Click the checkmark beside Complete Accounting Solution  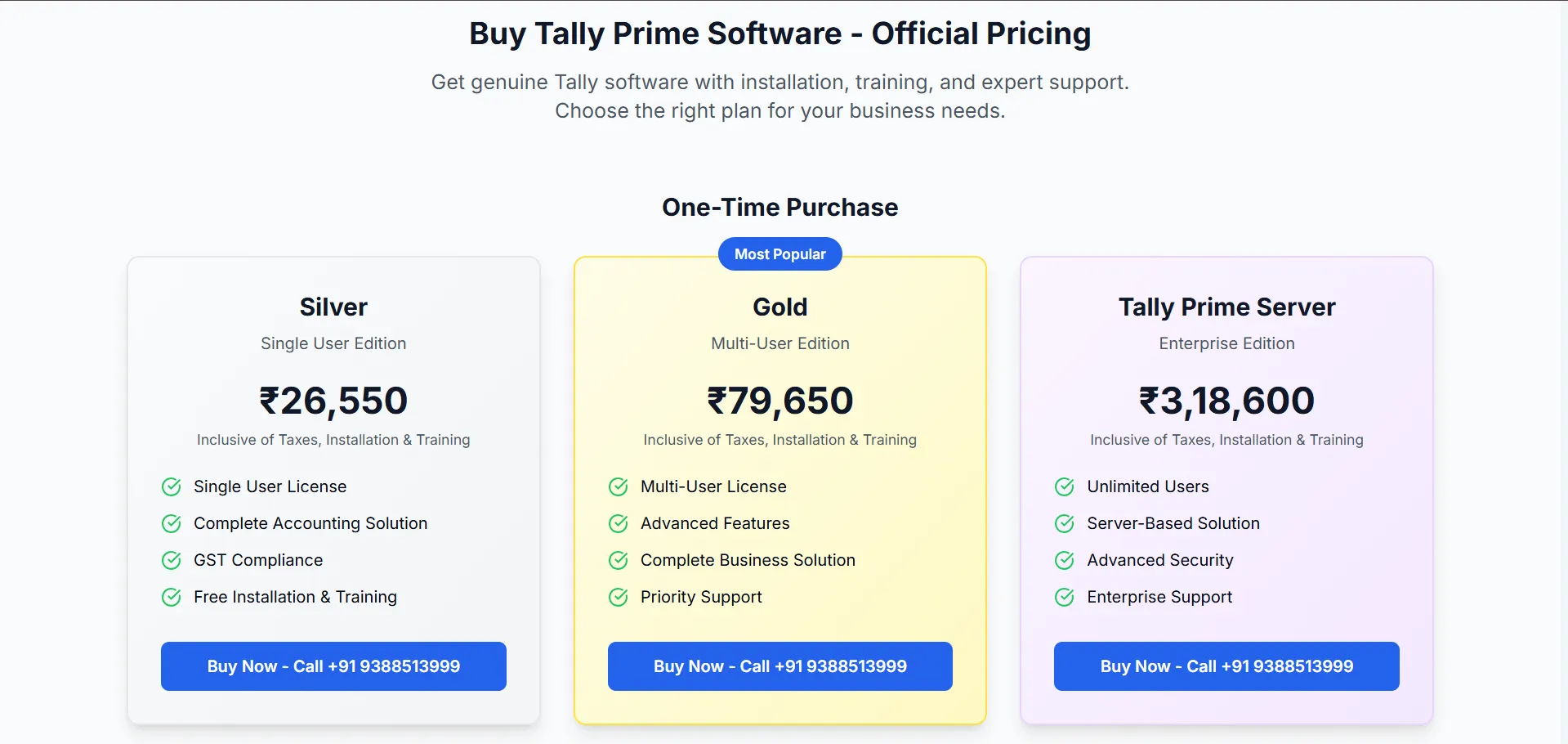tap(172, 523)
